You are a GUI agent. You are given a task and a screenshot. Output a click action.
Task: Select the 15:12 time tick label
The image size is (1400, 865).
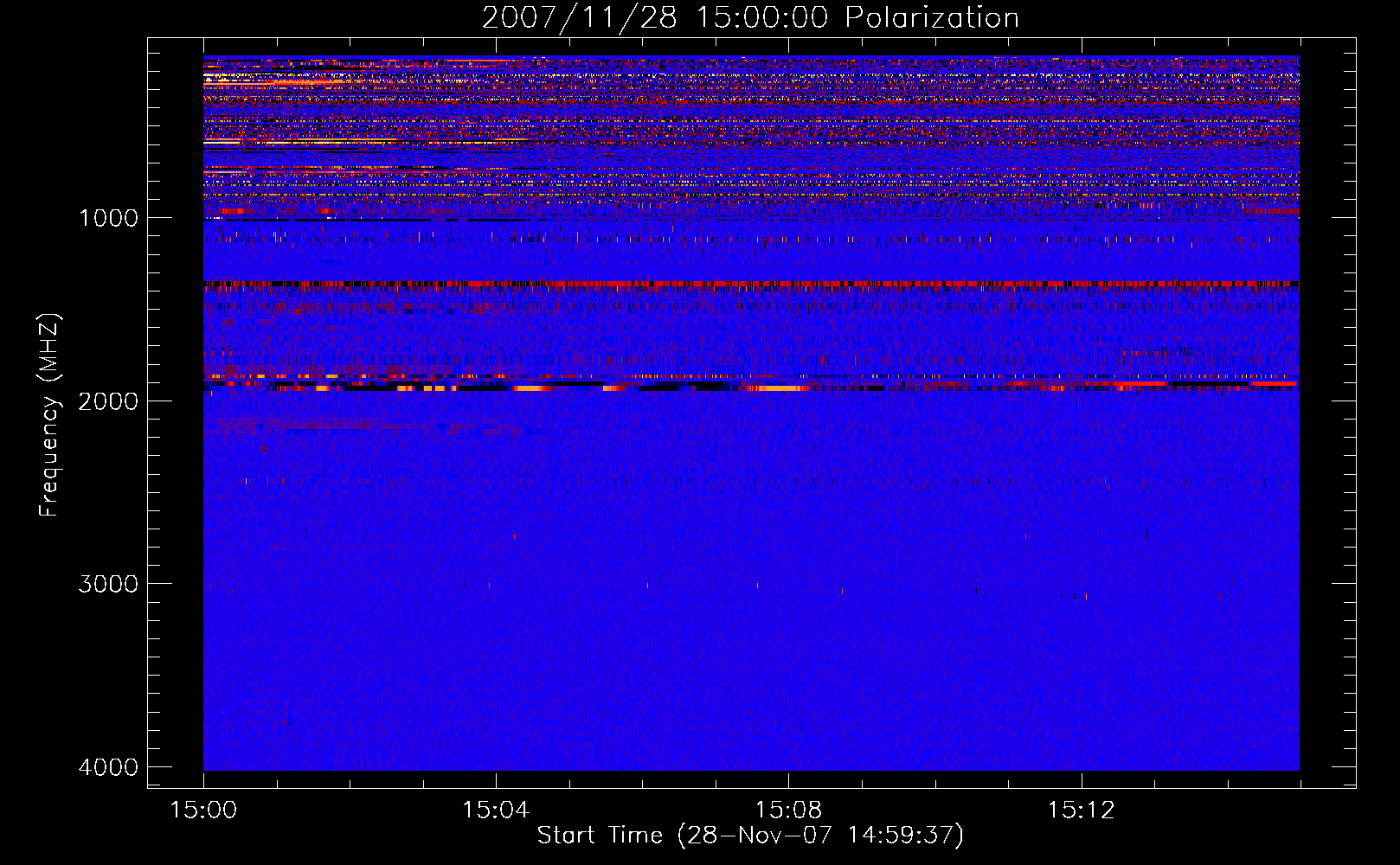coord(1080,811)
